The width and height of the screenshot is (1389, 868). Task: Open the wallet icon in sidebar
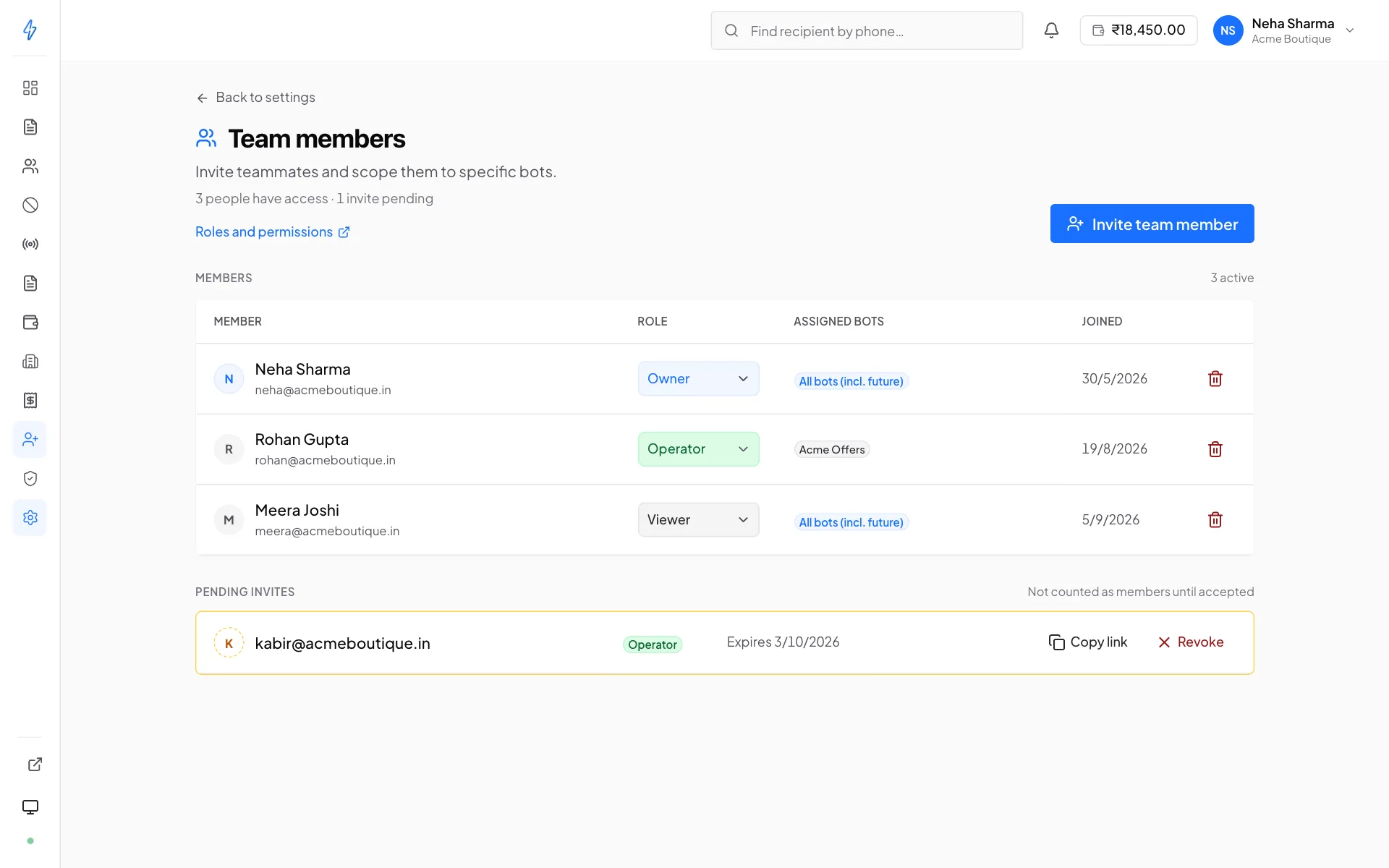[x=30, y=323]
